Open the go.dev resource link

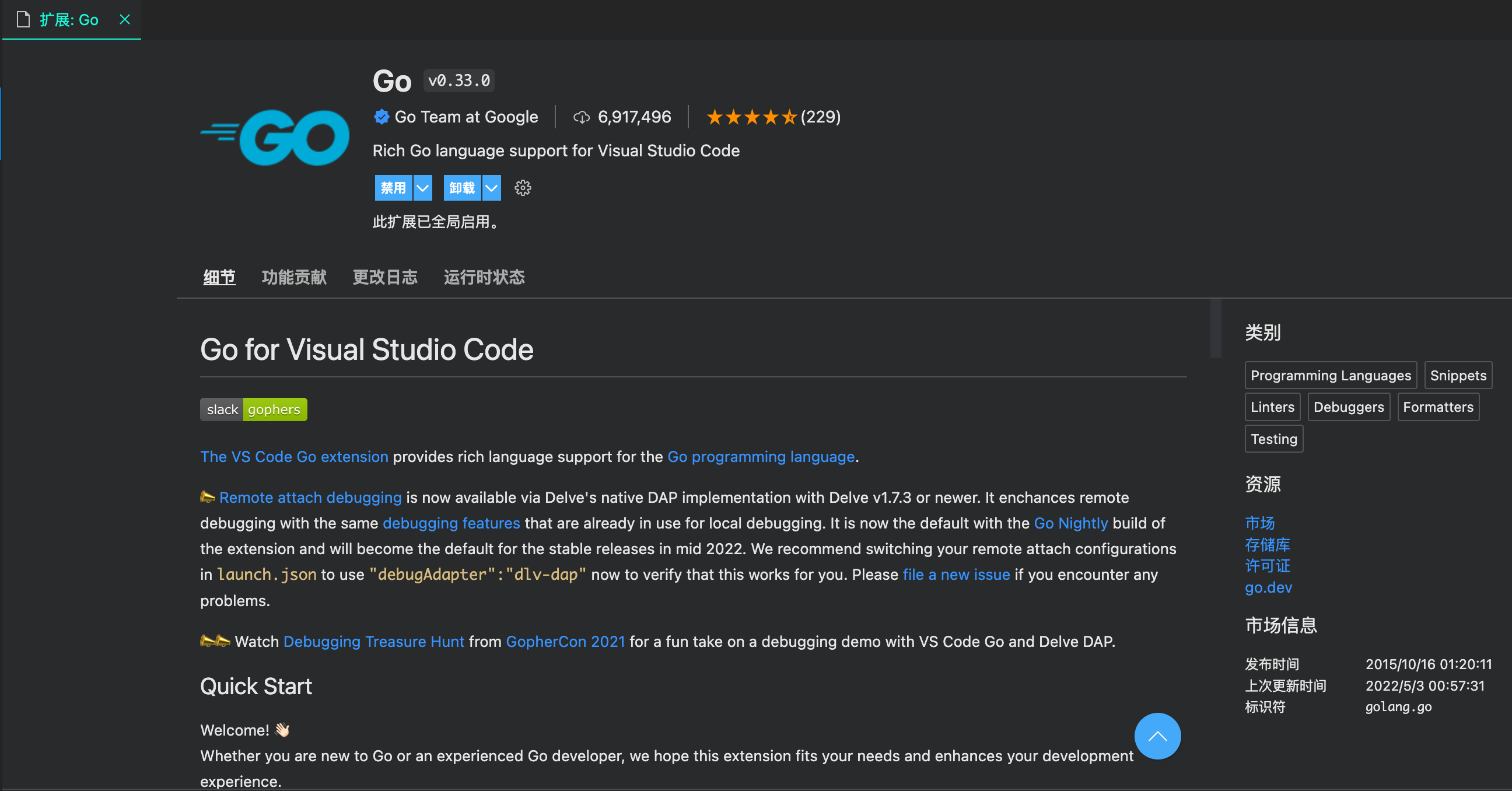[1268, 587]
